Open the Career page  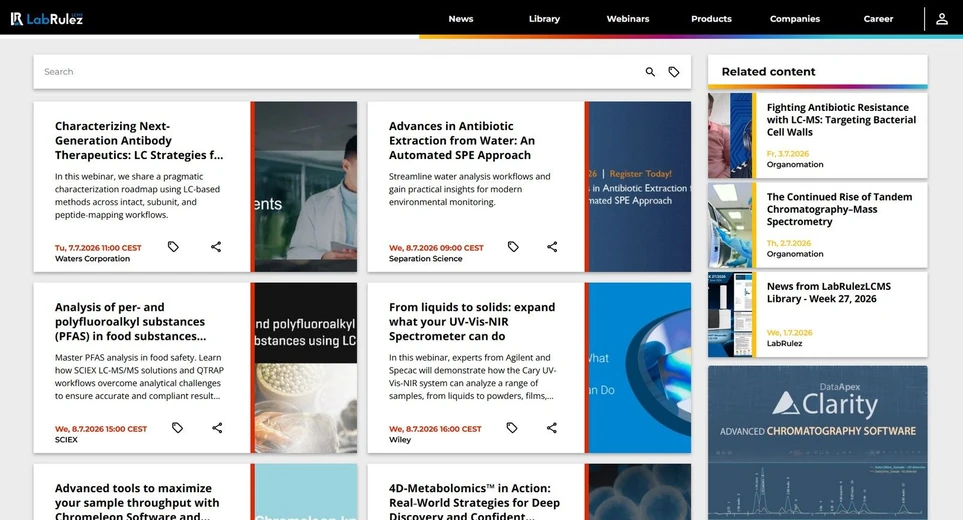pos(878,19)
